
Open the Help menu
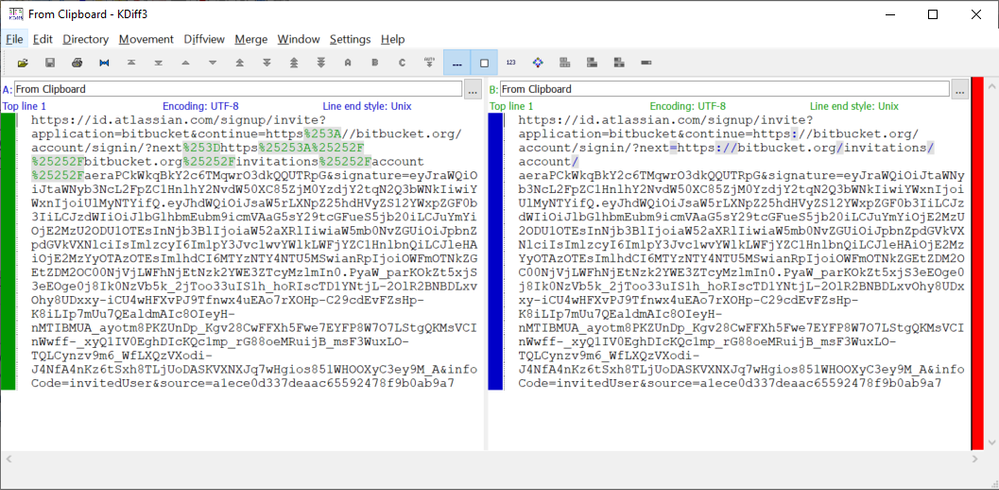(x=392, y=39)
